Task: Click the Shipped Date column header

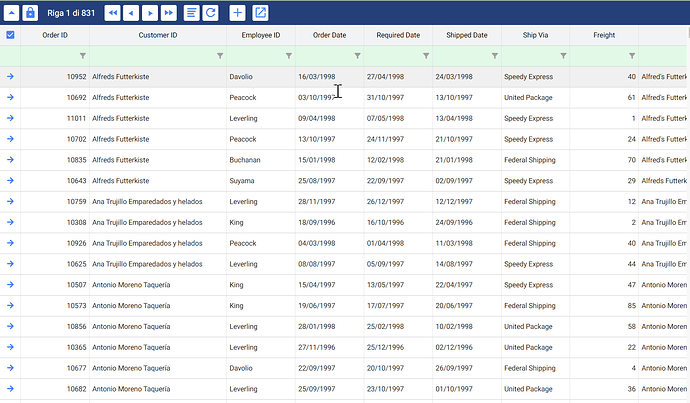Action: [x=467, y=35]
